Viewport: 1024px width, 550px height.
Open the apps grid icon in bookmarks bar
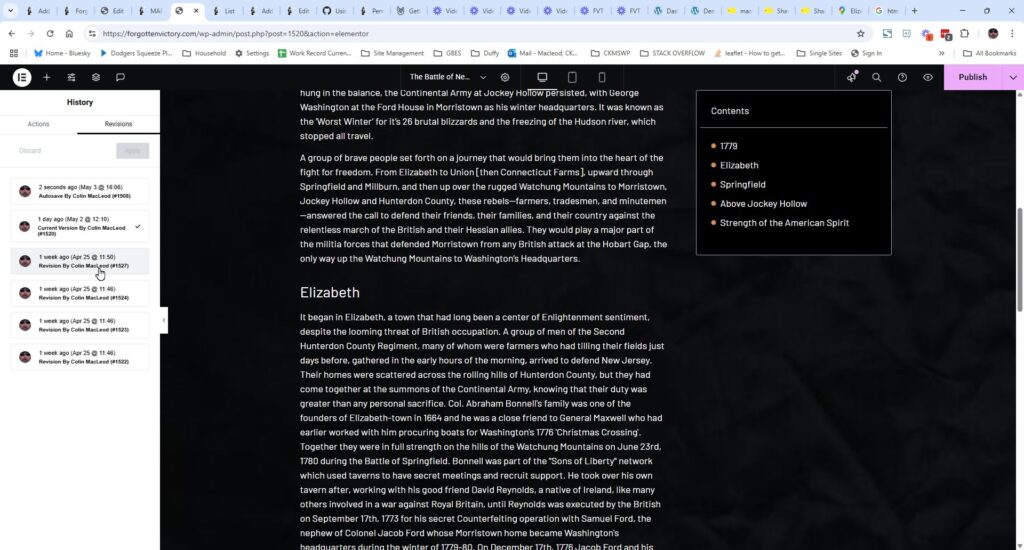[14, 53]
